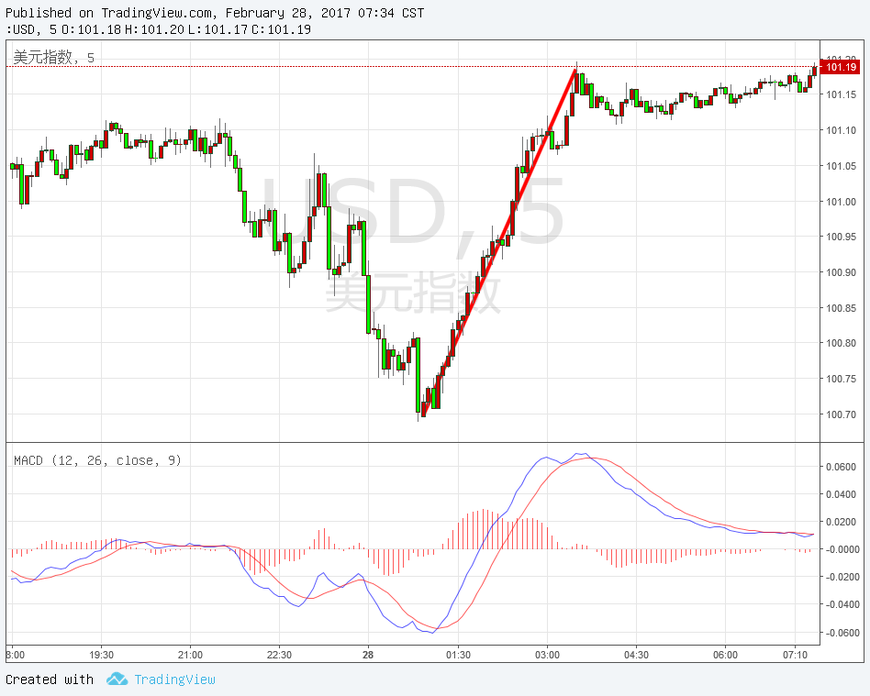Click the 06:00 time axis label
870x696 pixels.
[x=725, y=655]
